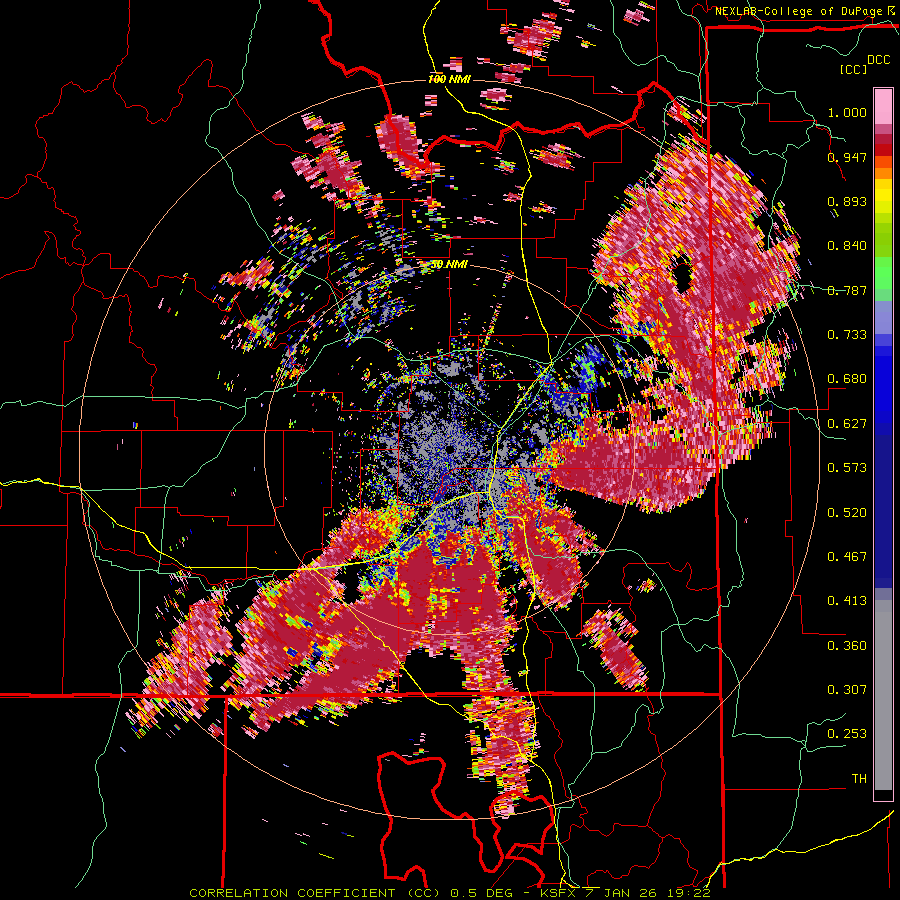Select the 0.413 legend value
Image resolution: width=900 pixels, height=900 pixels.
(x=847, y=601)
